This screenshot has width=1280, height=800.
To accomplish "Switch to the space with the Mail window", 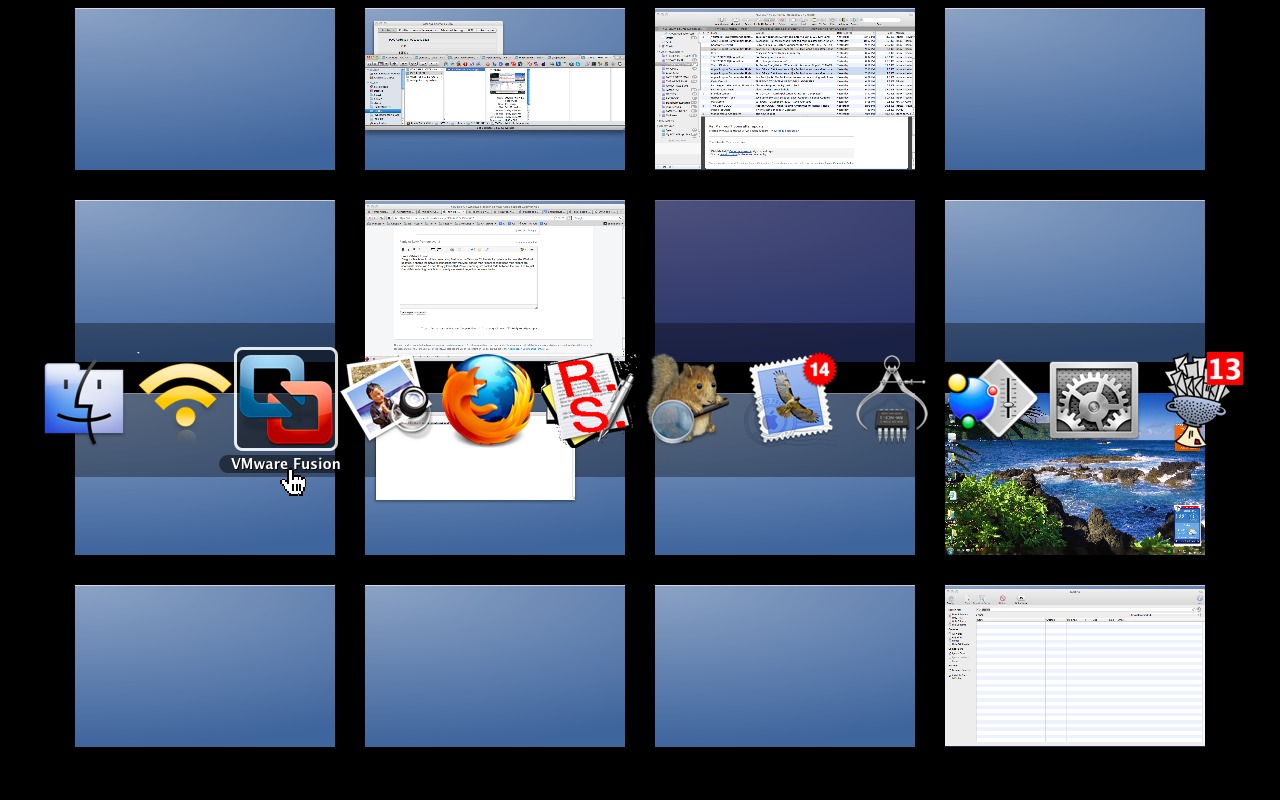I will (785, 89).
